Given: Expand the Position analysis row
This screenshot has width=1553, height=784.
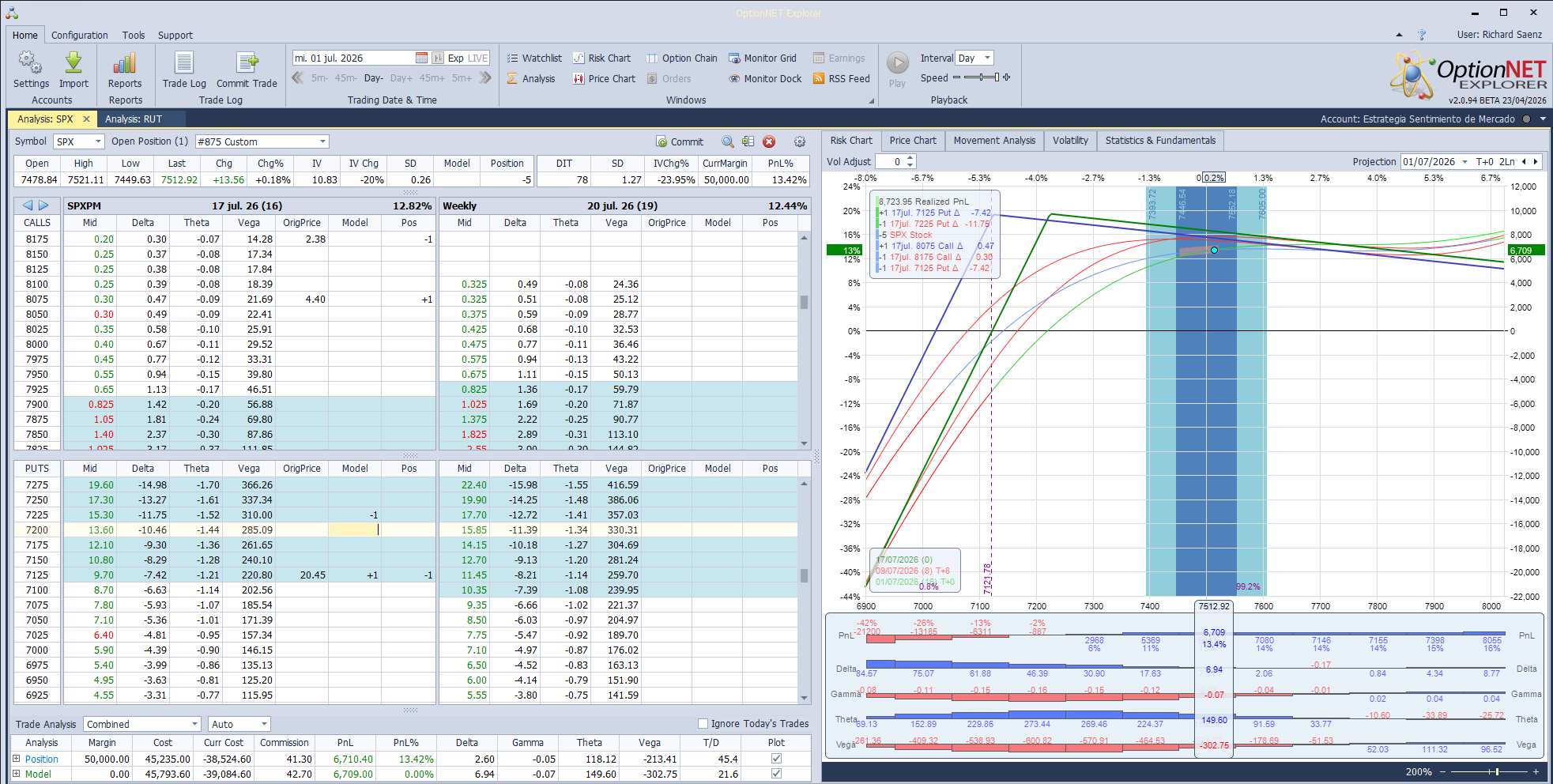Looking at the screenshot, I should pyautogui.click(x=16, y=759).
